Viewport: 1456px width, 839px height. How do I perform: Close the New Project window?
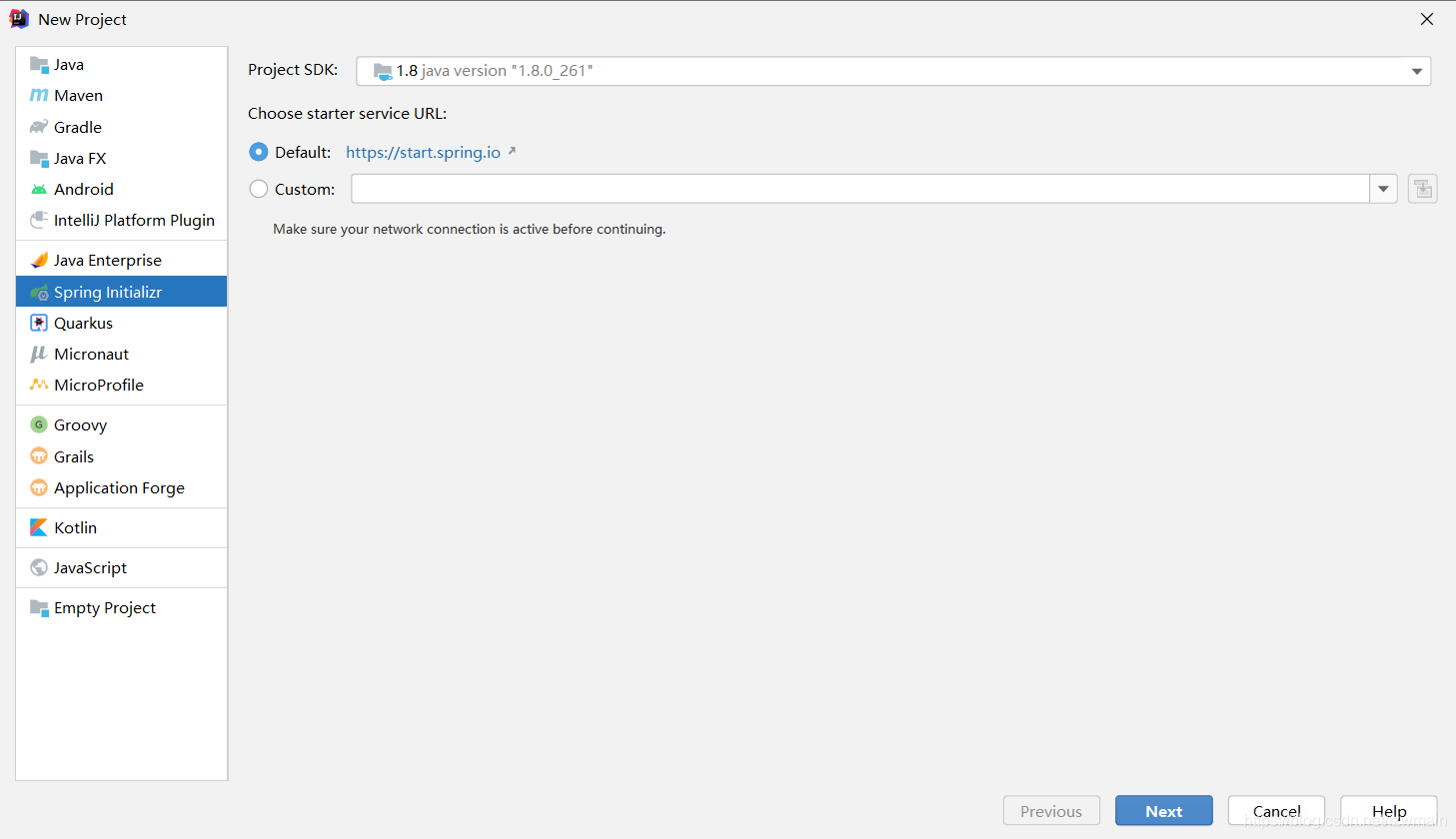(x=1427, y=19)
